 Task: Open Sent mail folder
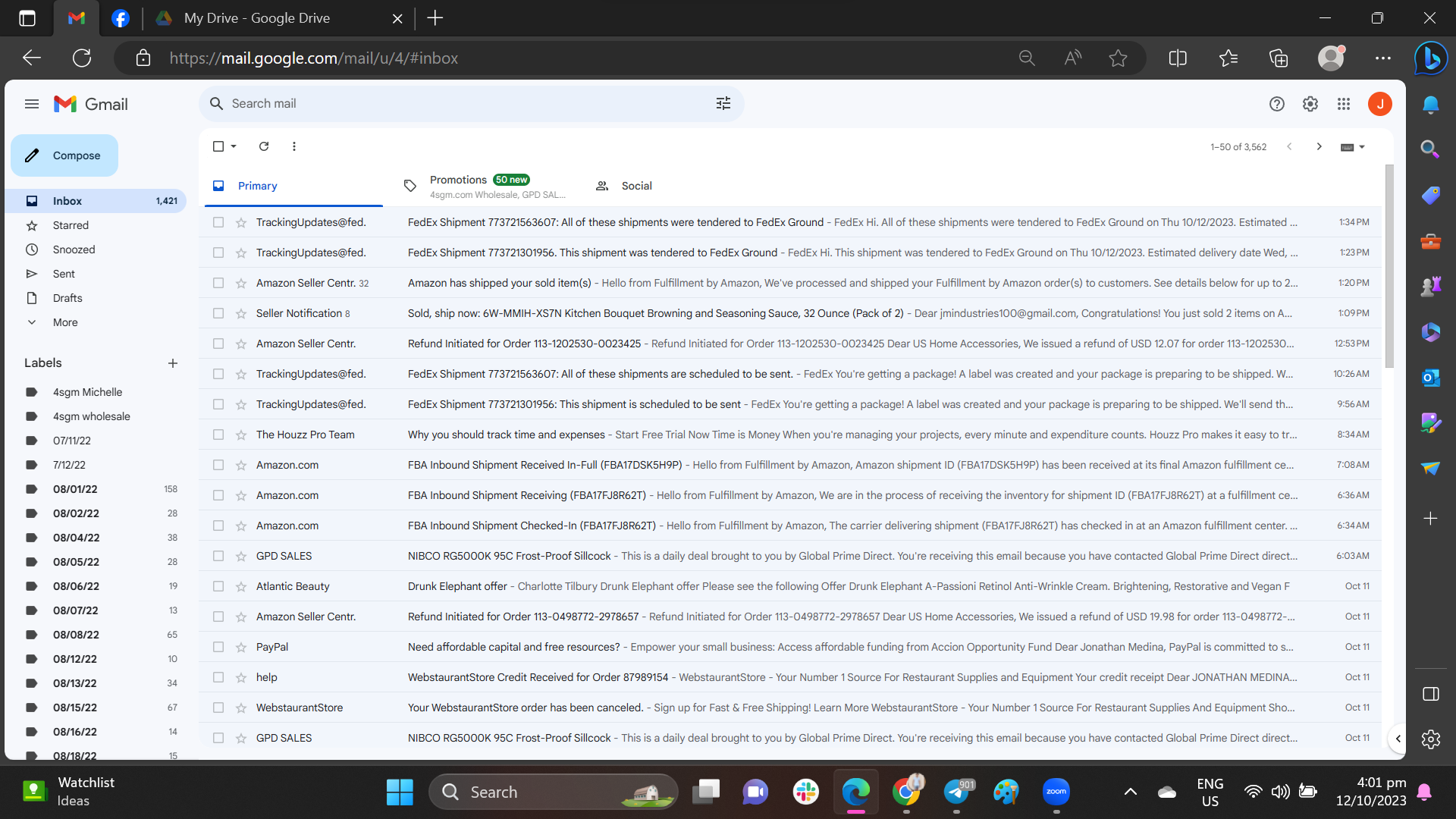(x=64, y=274)
